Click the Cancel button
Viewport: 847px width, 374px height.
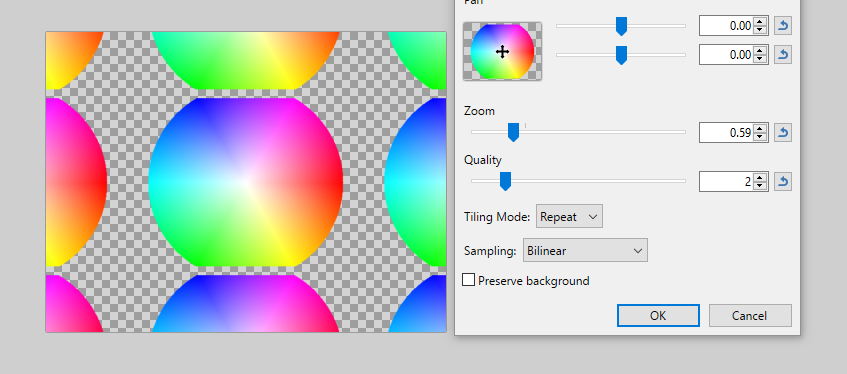pyautogui.click(x=750, y=316)
